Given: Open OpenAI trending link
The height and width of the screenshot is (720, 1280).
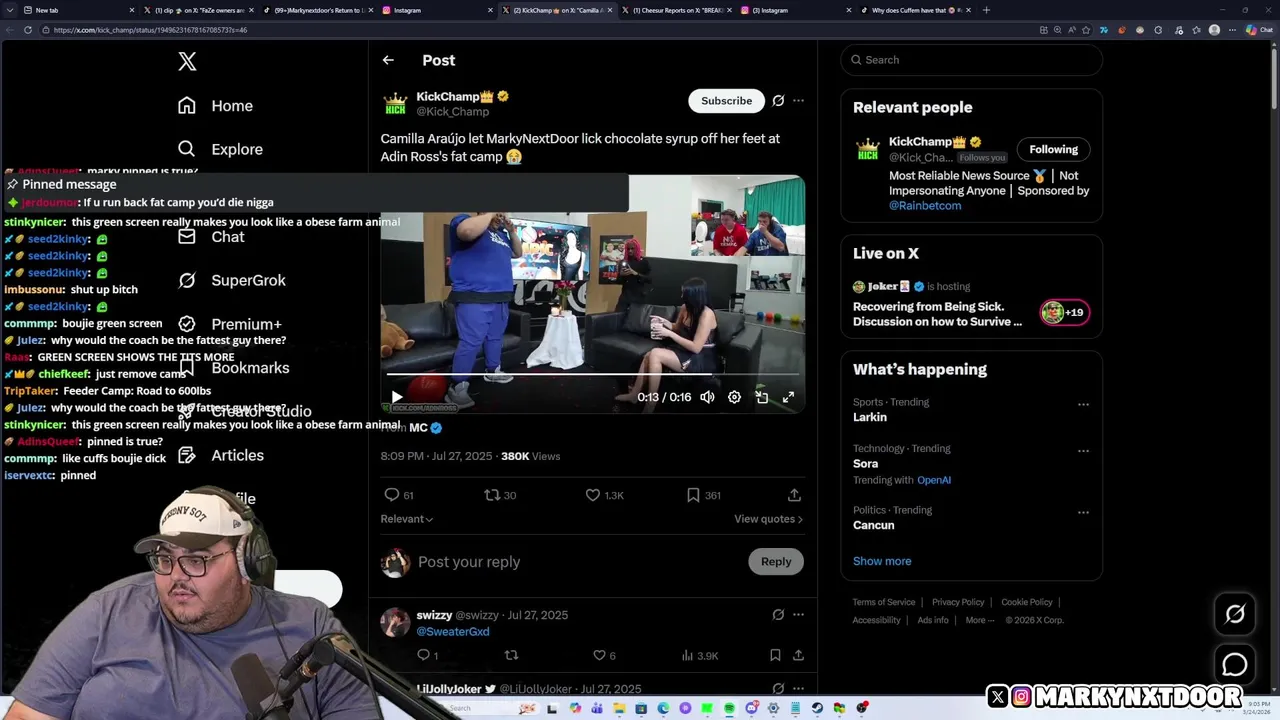Looking at the screenshot, I should click(934, 480).
